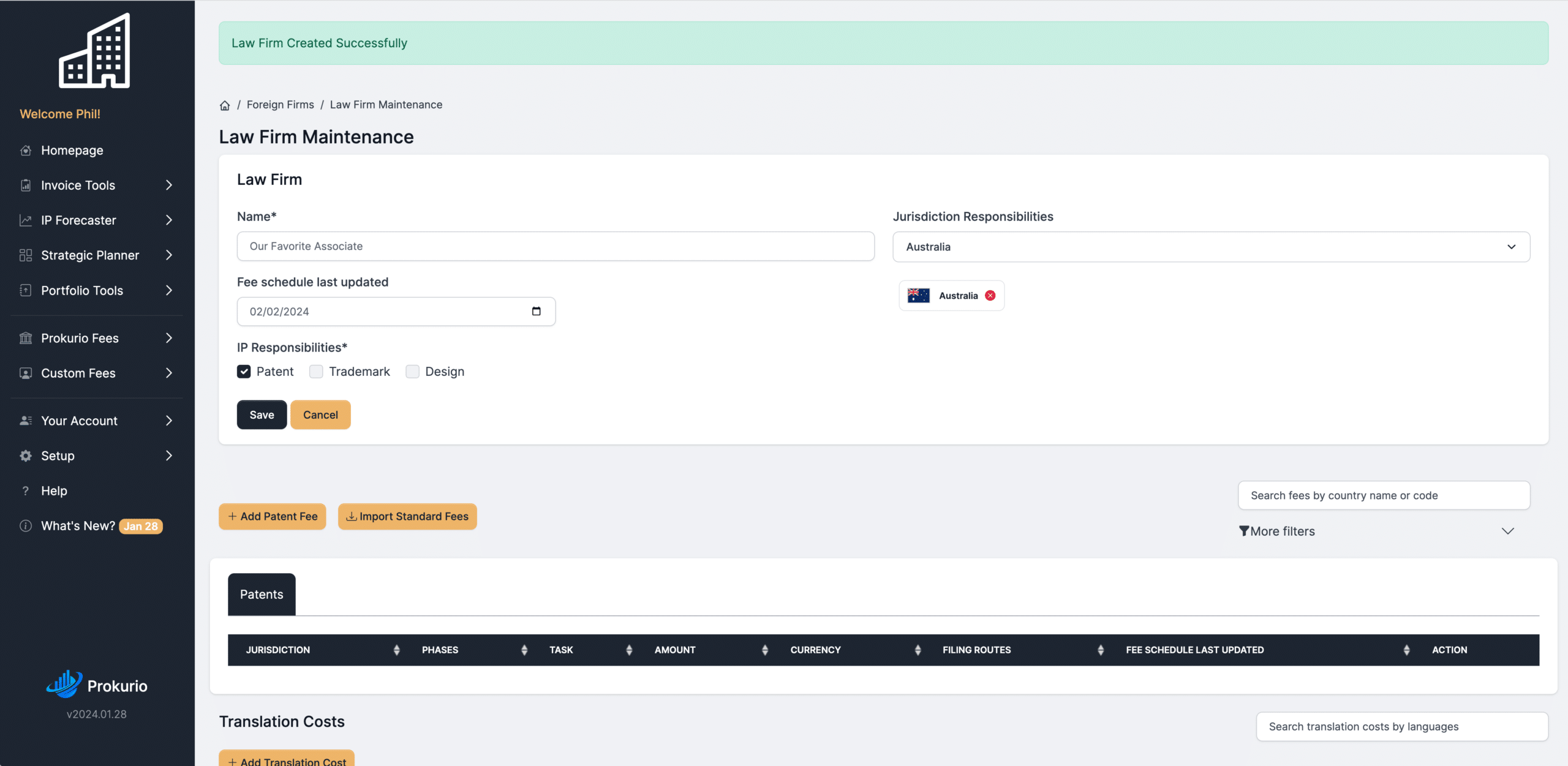The height and width of the screenshot is (766, 1568).
Task: Sort table by Jurisdiction column
Action: tap(396, 650)
